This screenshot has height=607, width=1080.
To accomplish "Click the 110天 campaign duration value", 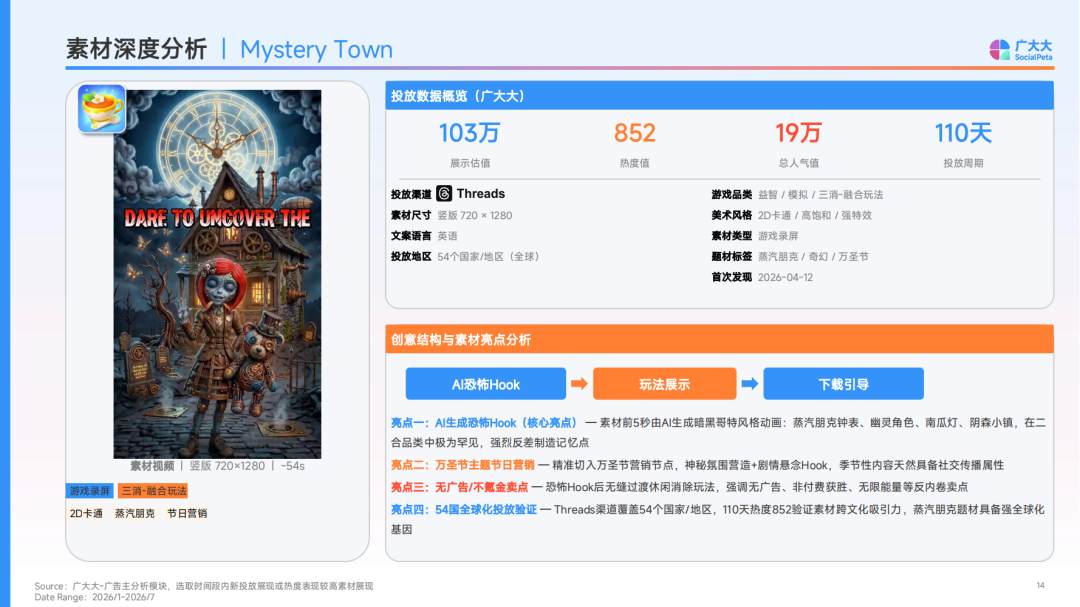I will [x=963, y=133].
